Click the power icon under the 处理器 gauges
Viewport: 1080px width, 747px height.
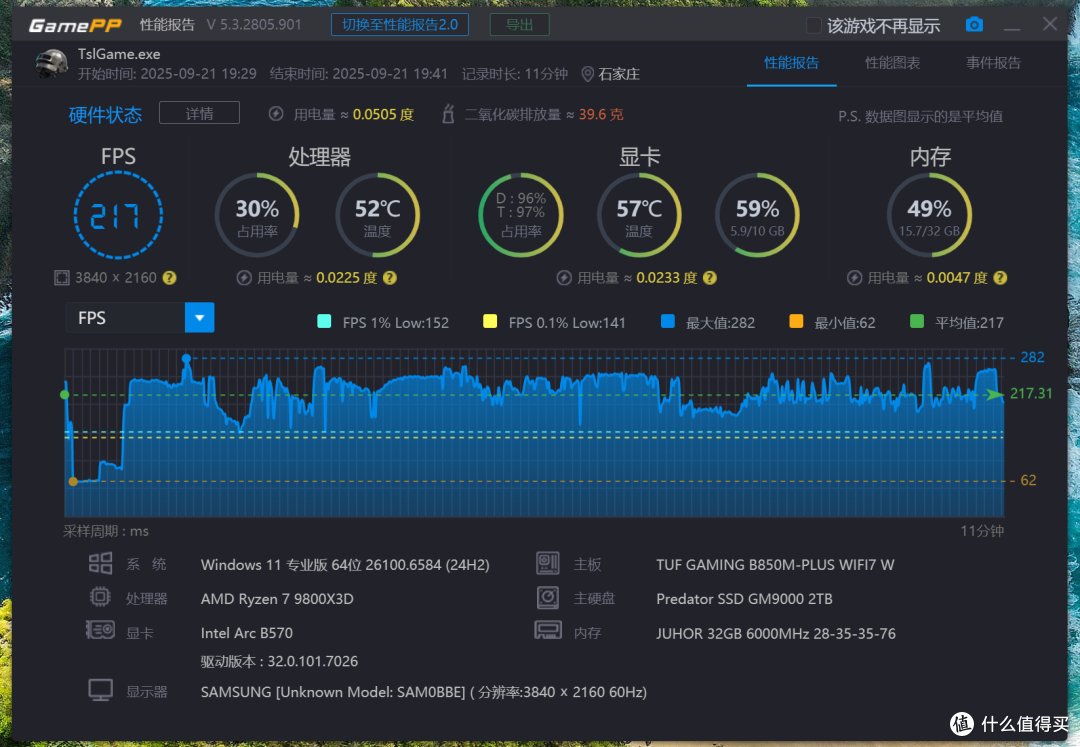[244, 277]
